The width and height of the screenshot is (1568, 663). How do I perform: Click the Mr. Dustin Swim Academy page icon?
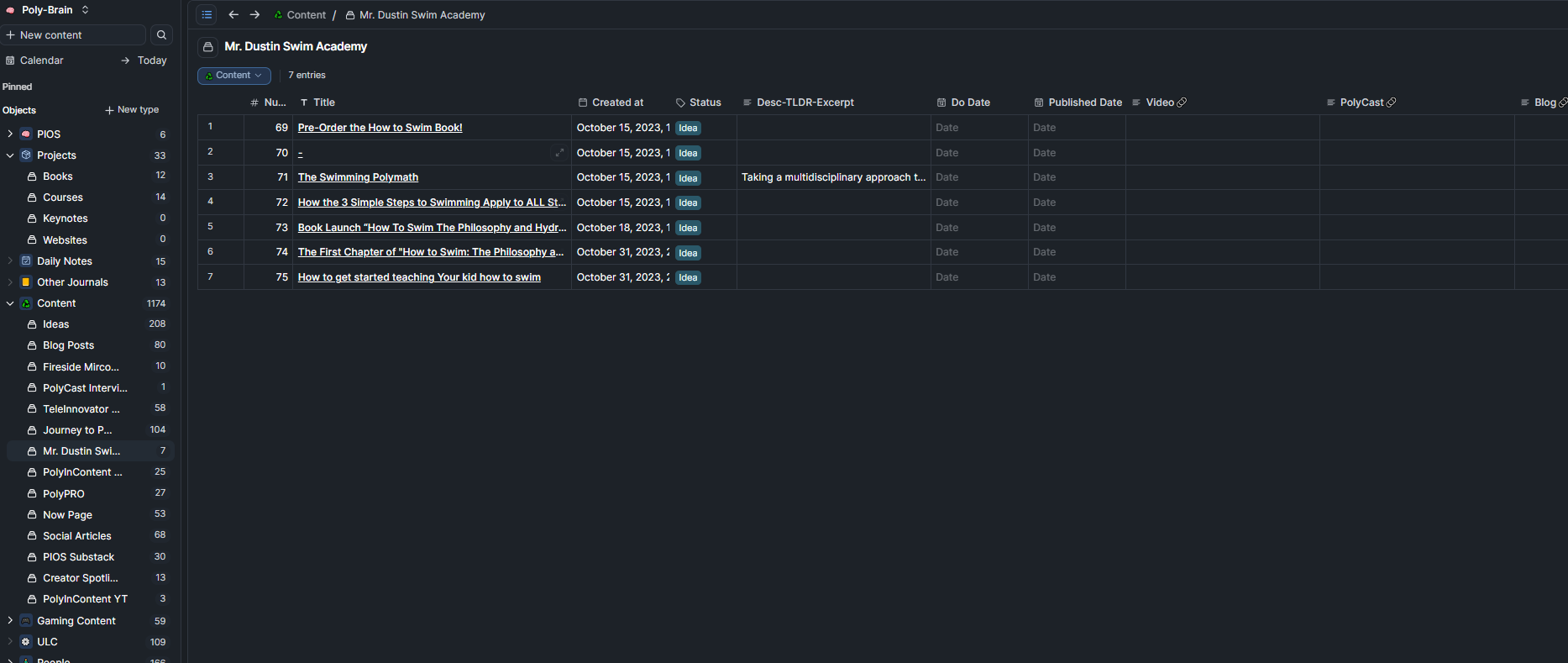(208, 47)
